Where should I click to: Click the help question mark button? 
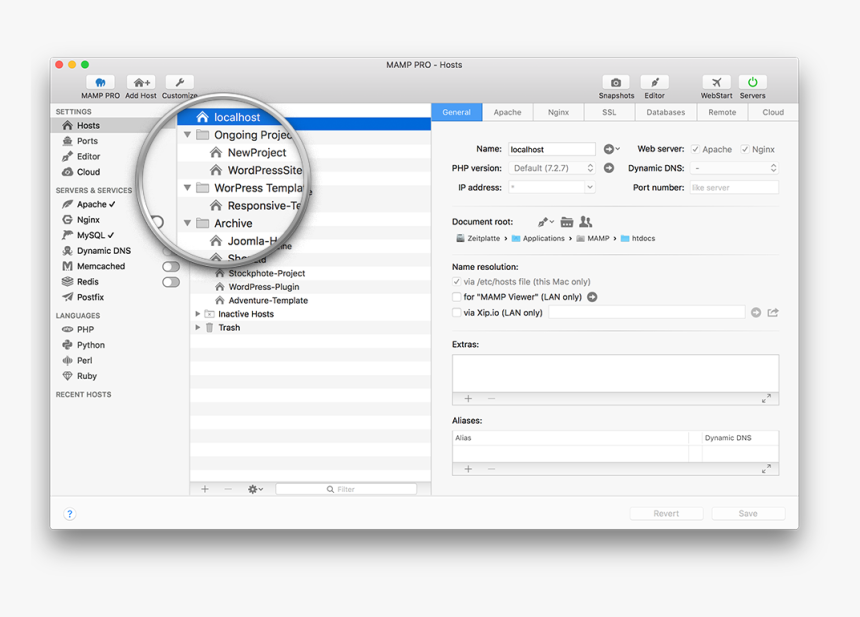(x=70, y=514)
